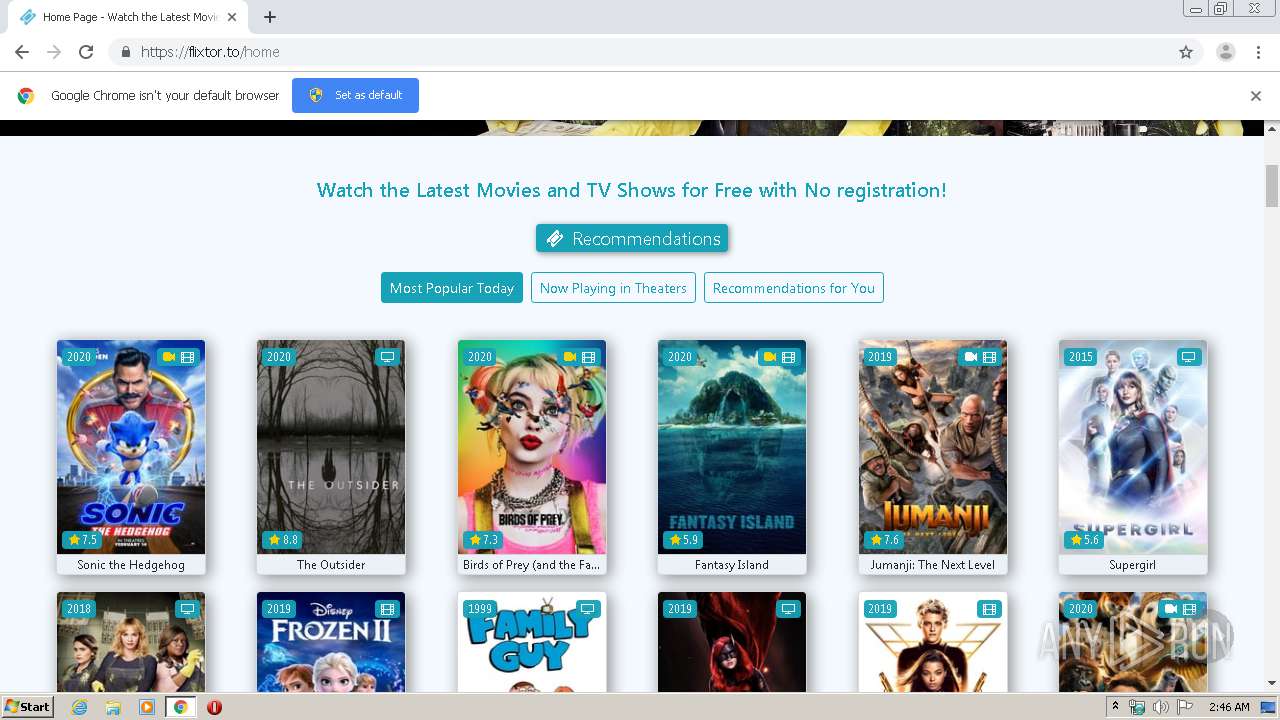Click Fantasy Island 5.9 rating badge
This screenshot has width=1280, height=720.
[684, 540]
